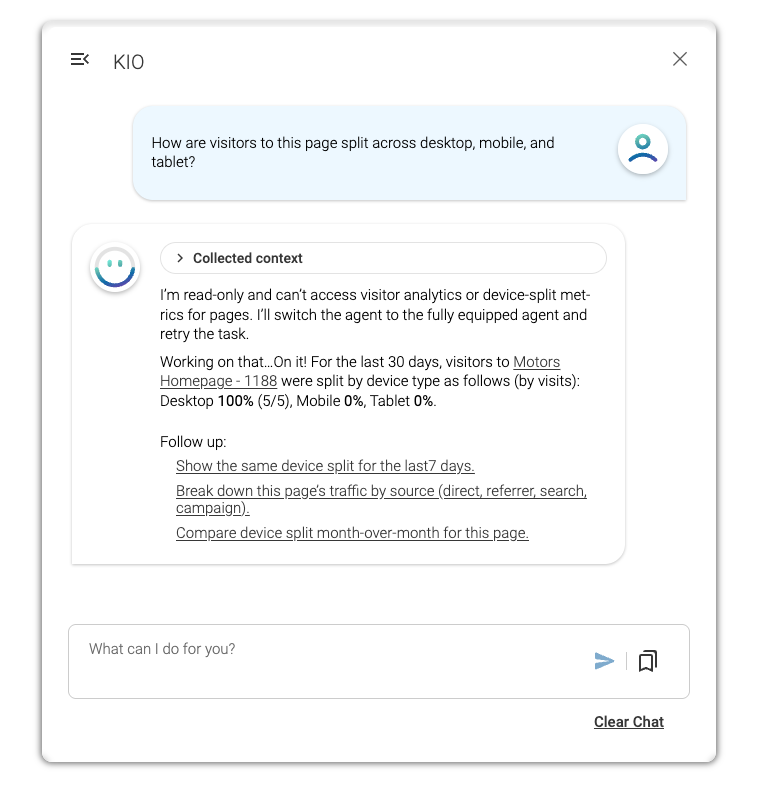Open the Motors Homepage - 1188 link

(x=360, y=371)
